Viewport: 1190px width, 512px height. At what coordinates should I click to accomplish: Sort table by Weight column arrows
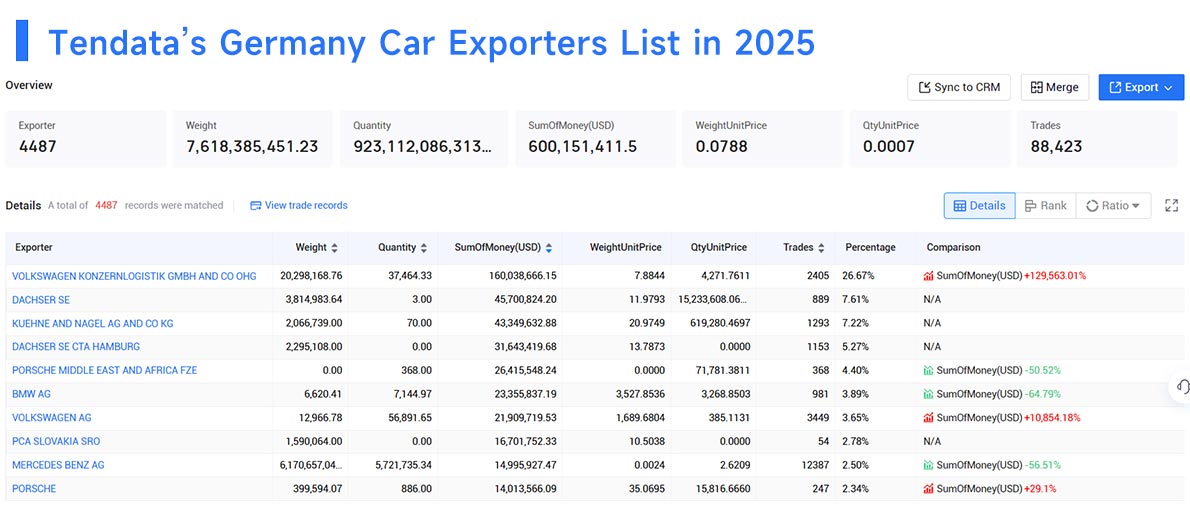tap(335, 247)
